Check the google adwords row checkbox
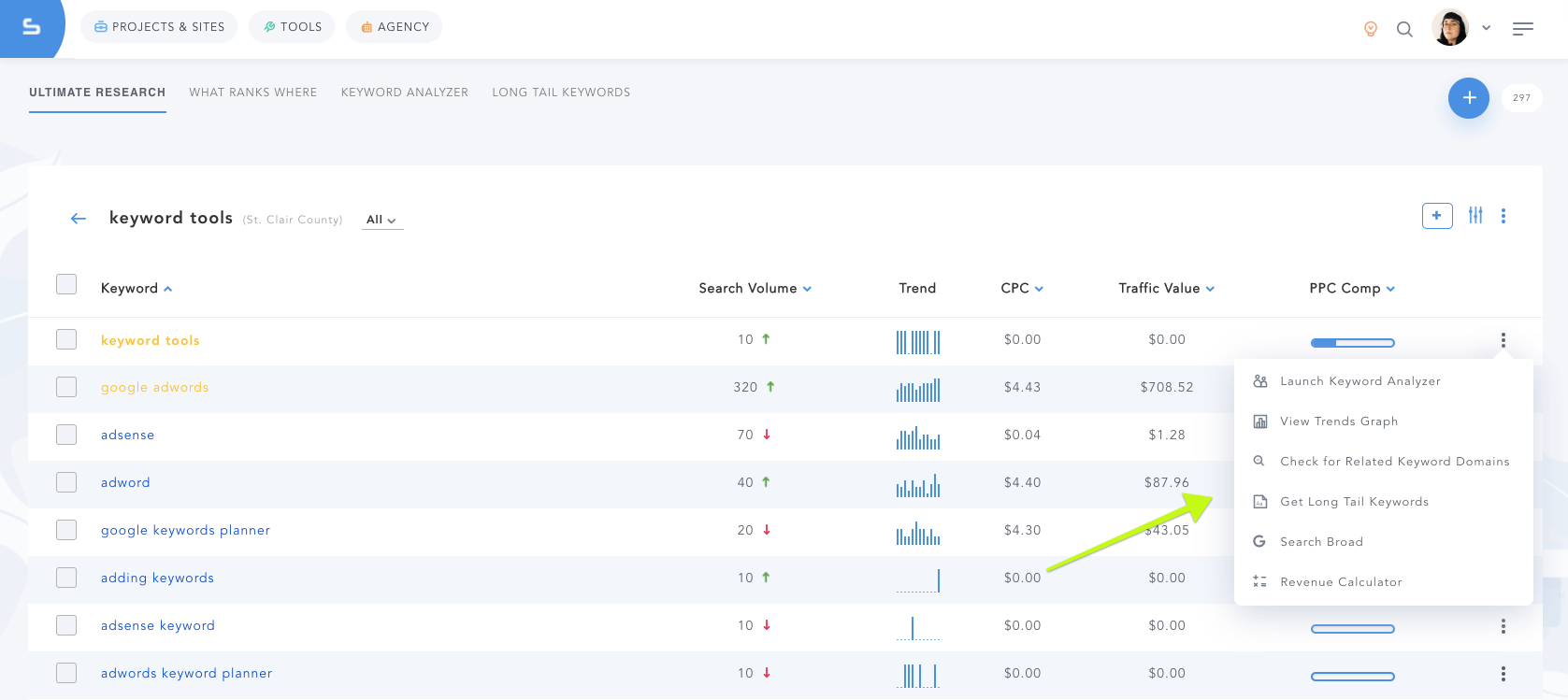The image size is (1568, 700). (66, 387)
